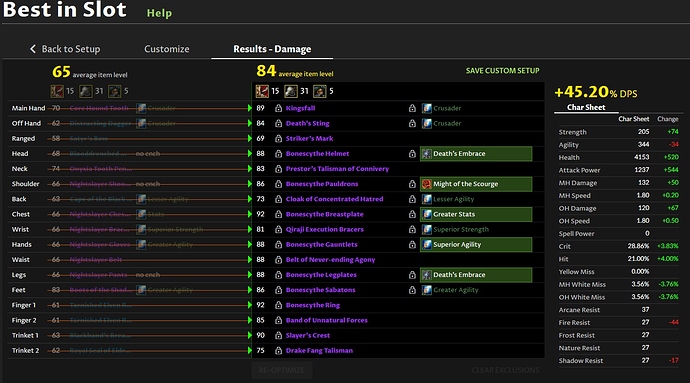Click the Death's Embrace icon on Head row
The image size is (690, 383).
point(427,154)
